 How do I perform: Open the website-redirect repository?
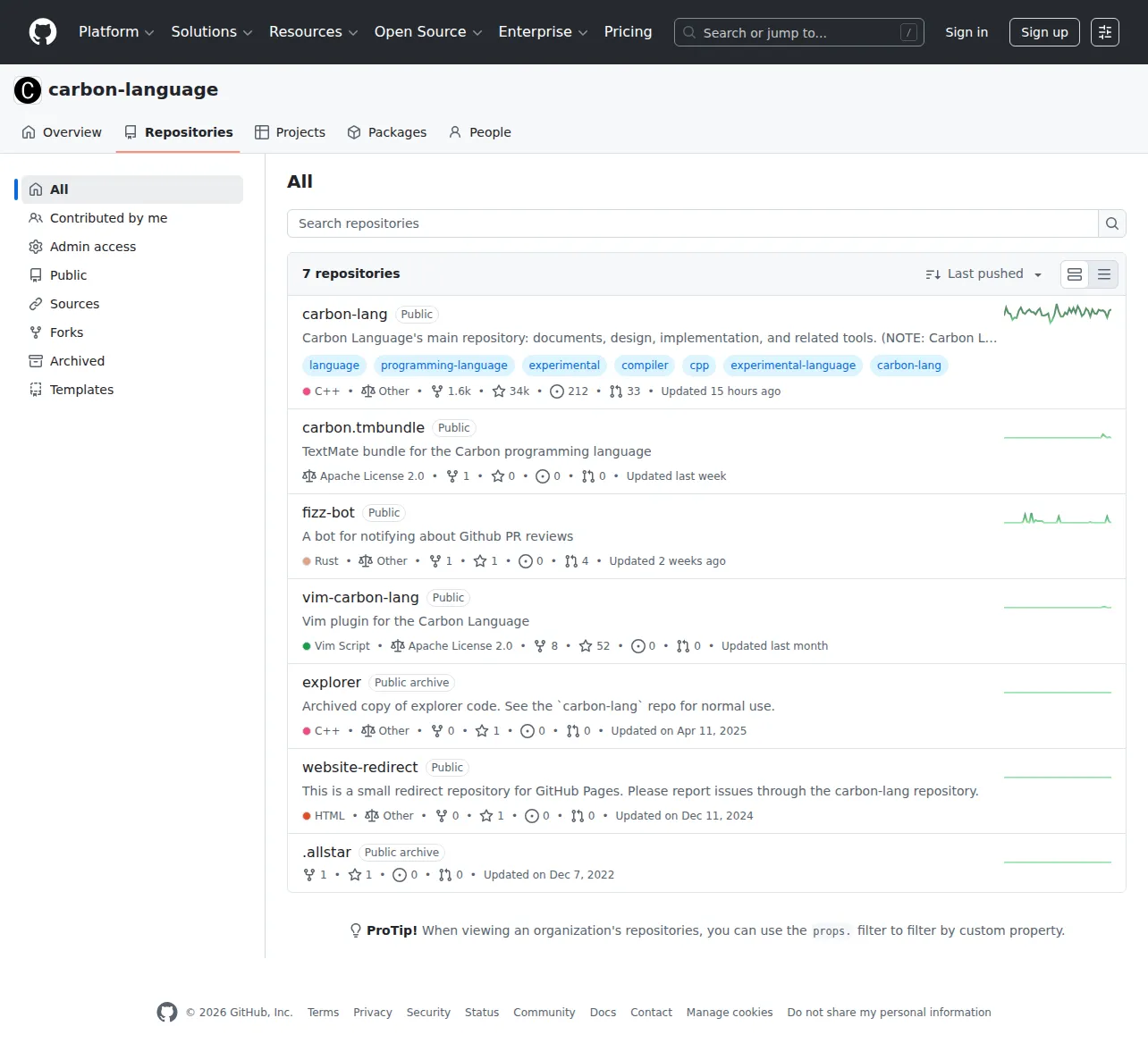click(359, 768)
